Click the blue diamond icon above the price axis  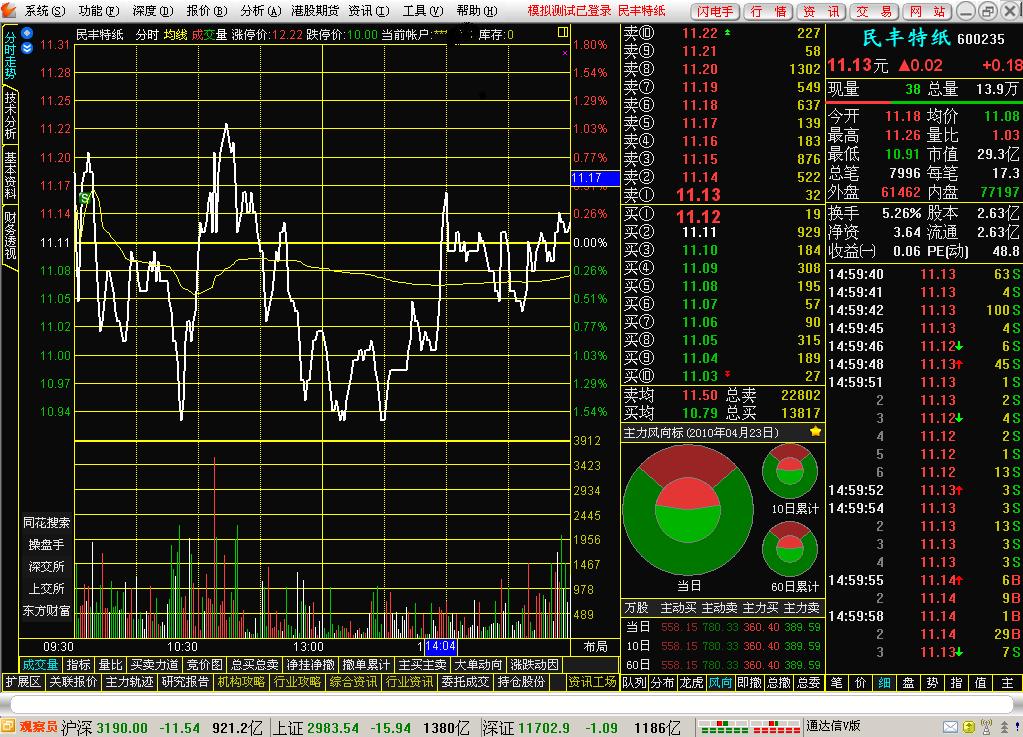click(x=27, y=33)
